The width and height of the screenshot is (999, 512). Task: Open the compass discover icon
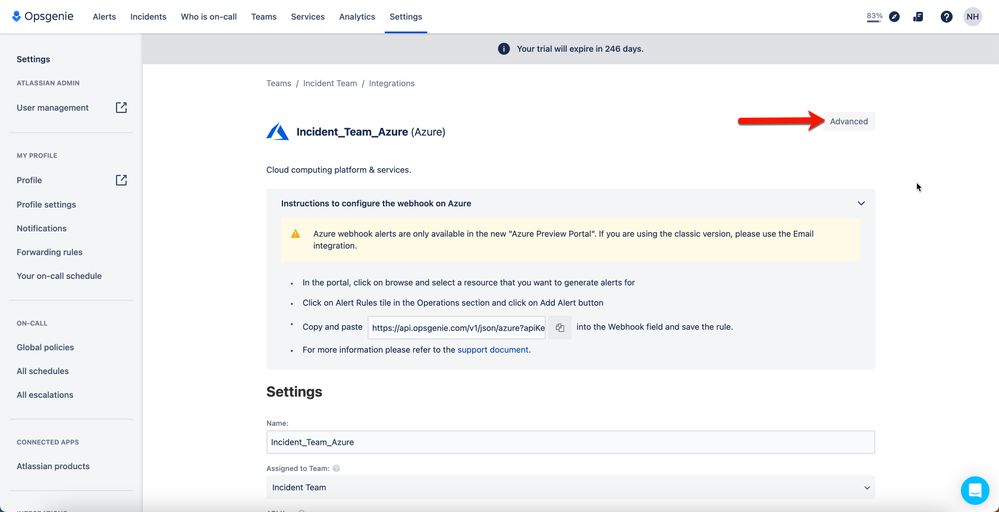click(x=894, y=17)
